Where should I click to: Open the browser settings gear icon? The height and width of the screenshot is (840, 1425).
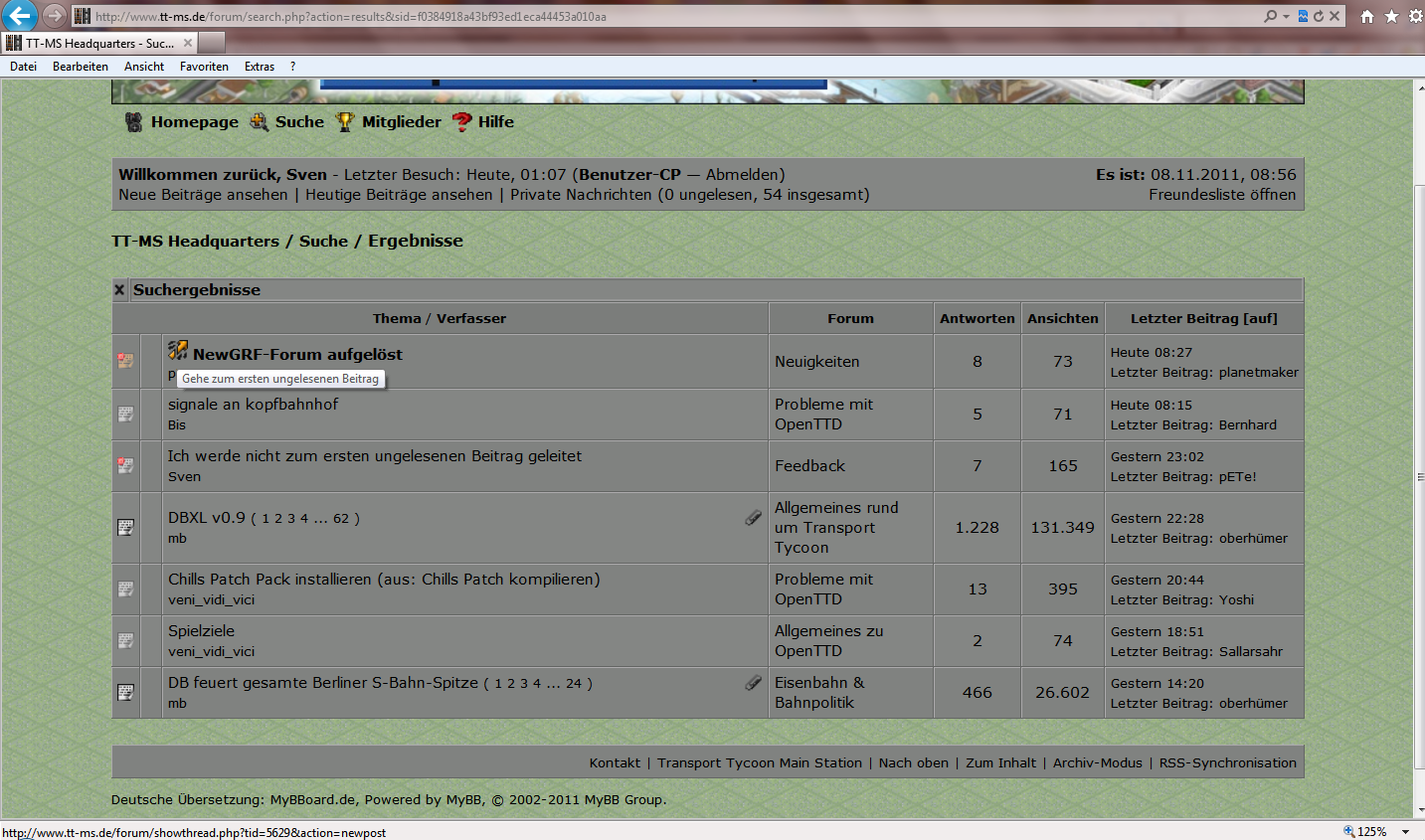[x=1415, y=16]
